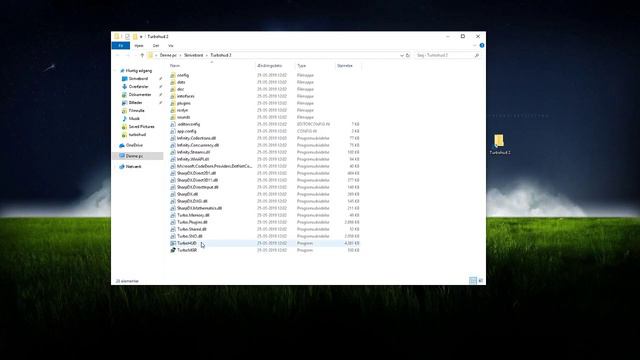Click the refresh icon in address bar
The image size is (640, 360).
click(408, 55)
